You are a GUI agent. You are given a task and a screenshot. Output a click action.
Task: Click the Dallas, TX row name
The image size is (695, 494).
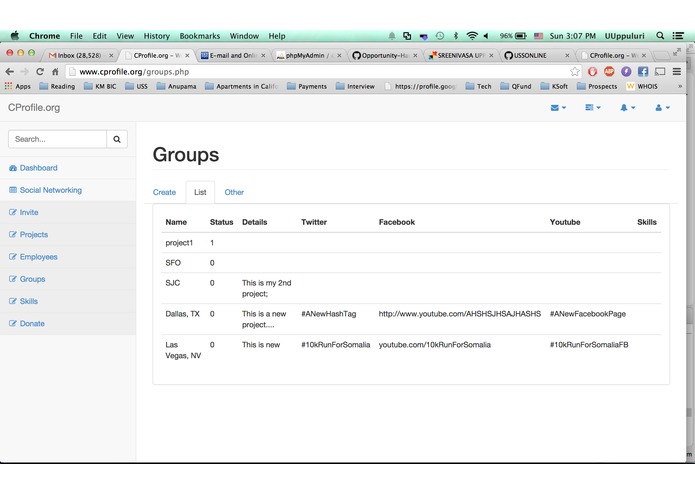[x=182, y=314]
